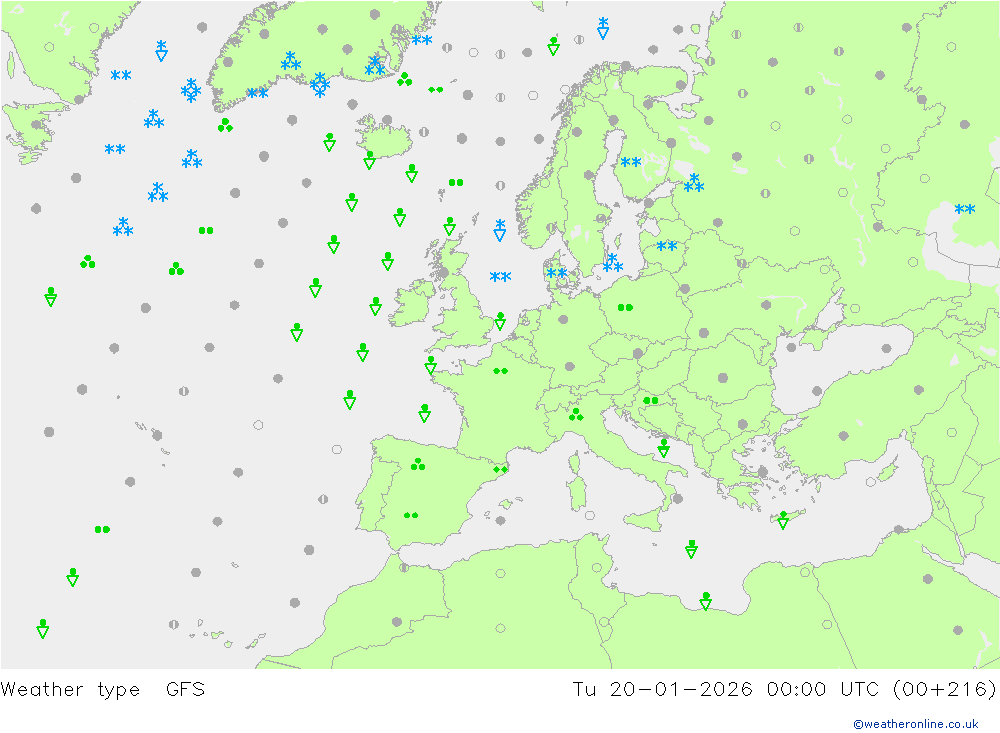Click the two-dot rain symbol in central Spain
The image size is (1000, 733).
tap(410, 515)
